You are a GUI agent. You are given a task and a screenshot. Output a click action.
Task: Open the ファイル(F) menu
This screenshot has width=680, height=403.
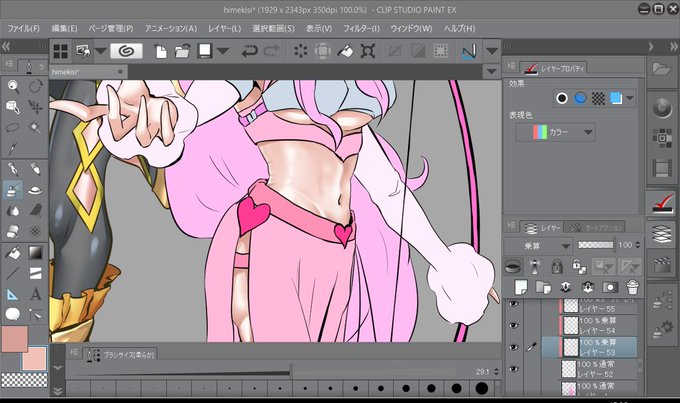[23, 29]
